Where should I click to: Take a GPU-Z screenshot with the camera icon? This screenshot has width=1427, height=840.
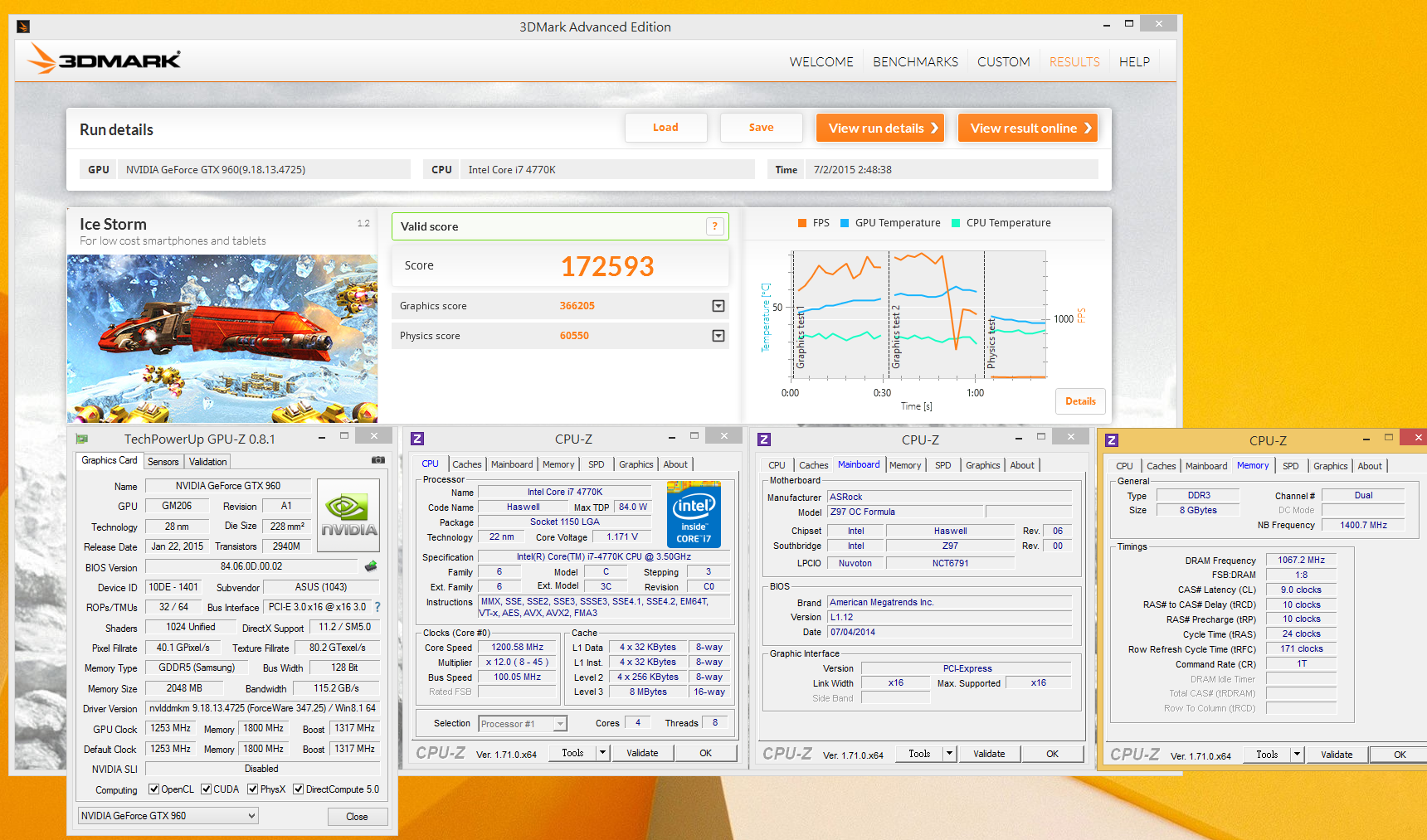click(x=378, y=460)
